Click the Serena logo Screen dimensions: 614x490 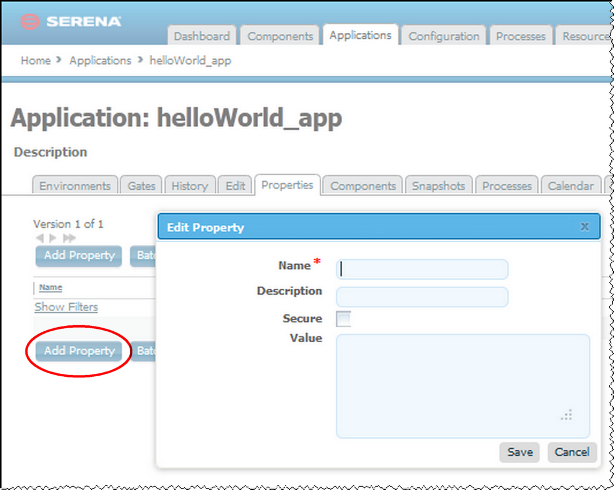70,22
